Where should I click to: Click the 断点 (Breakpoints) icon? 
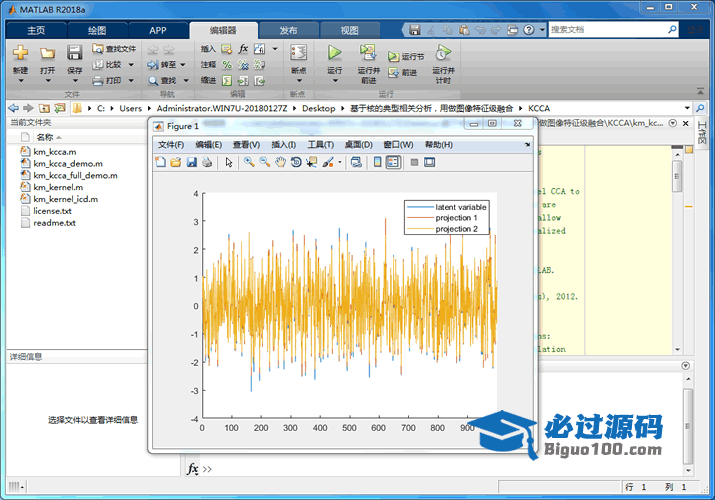[x=299, y=53]
